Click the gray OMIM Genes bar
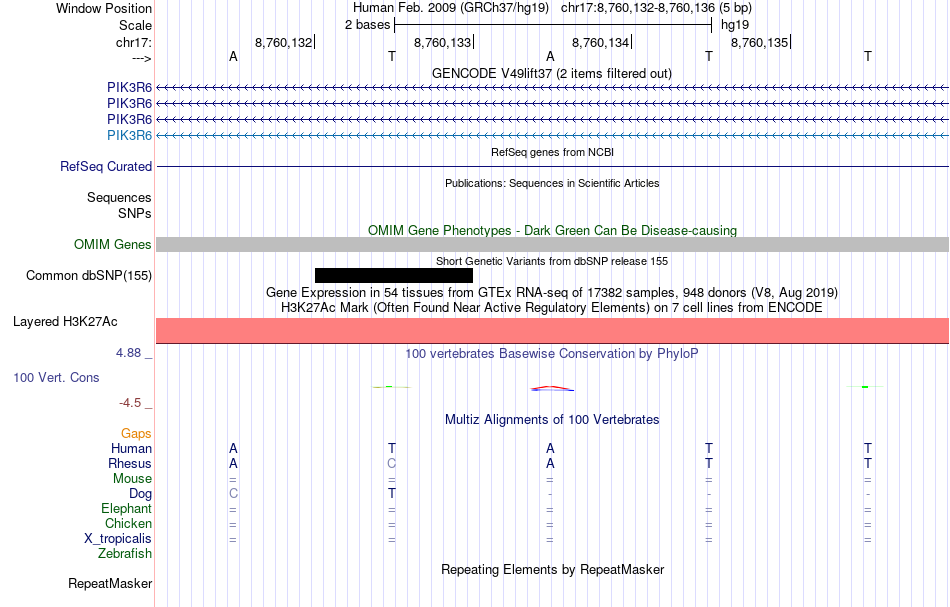 click(x=553, y=244)
